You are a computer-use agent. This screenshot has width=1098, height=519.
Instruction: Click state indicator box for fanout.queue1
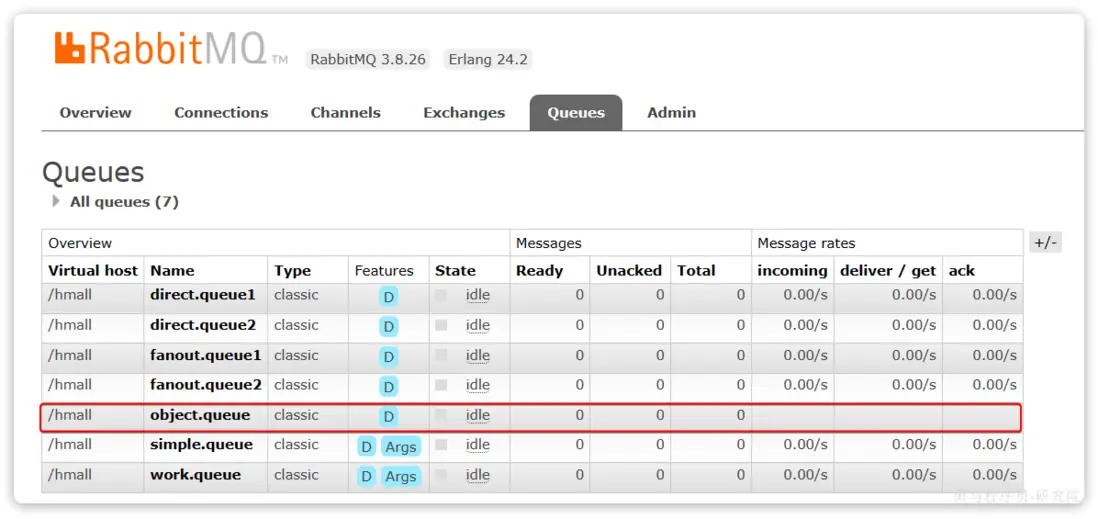(441, 355)
